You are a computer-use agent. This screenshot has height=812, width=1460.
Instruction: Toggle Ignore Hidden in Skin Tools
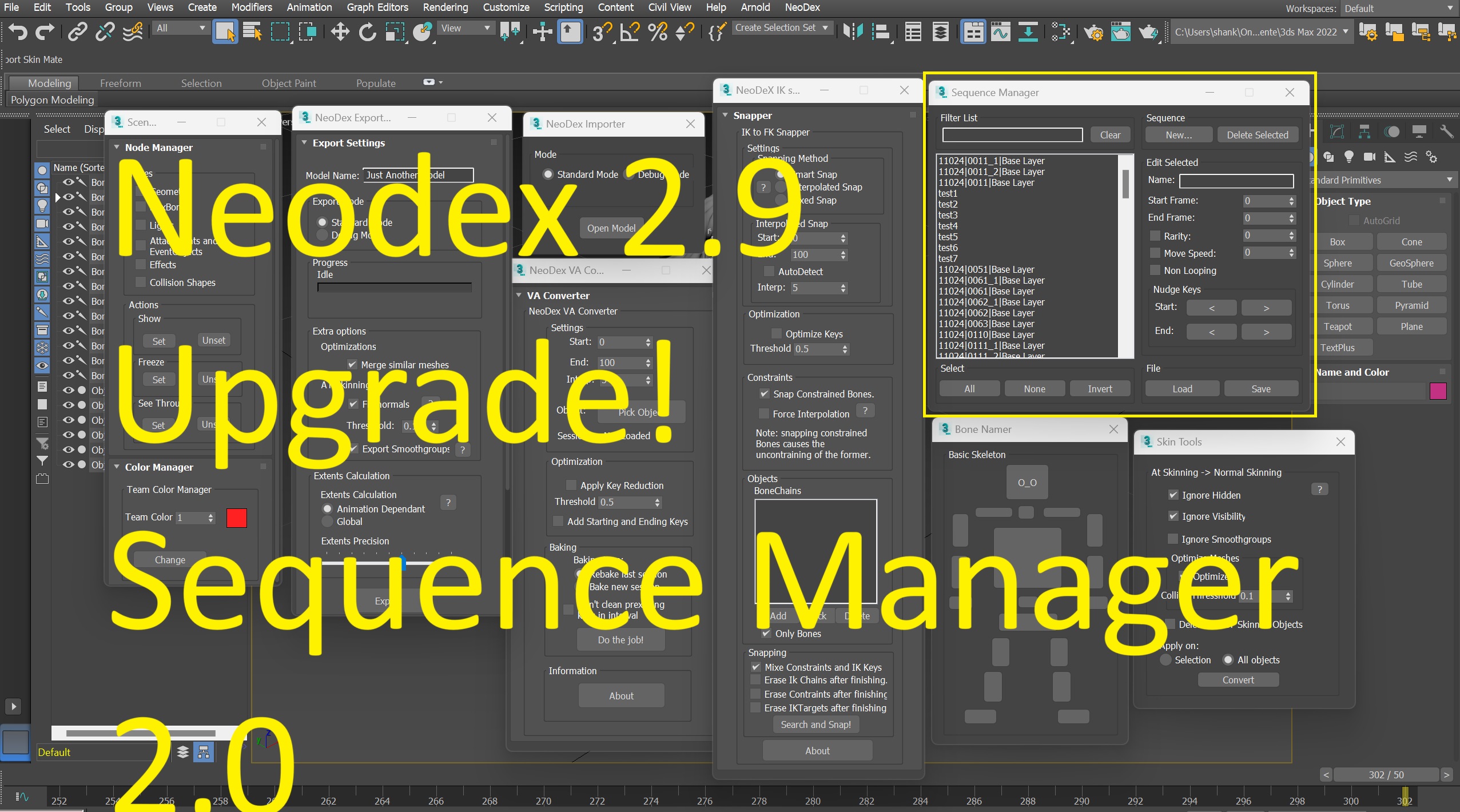[x=1173, y=495]
